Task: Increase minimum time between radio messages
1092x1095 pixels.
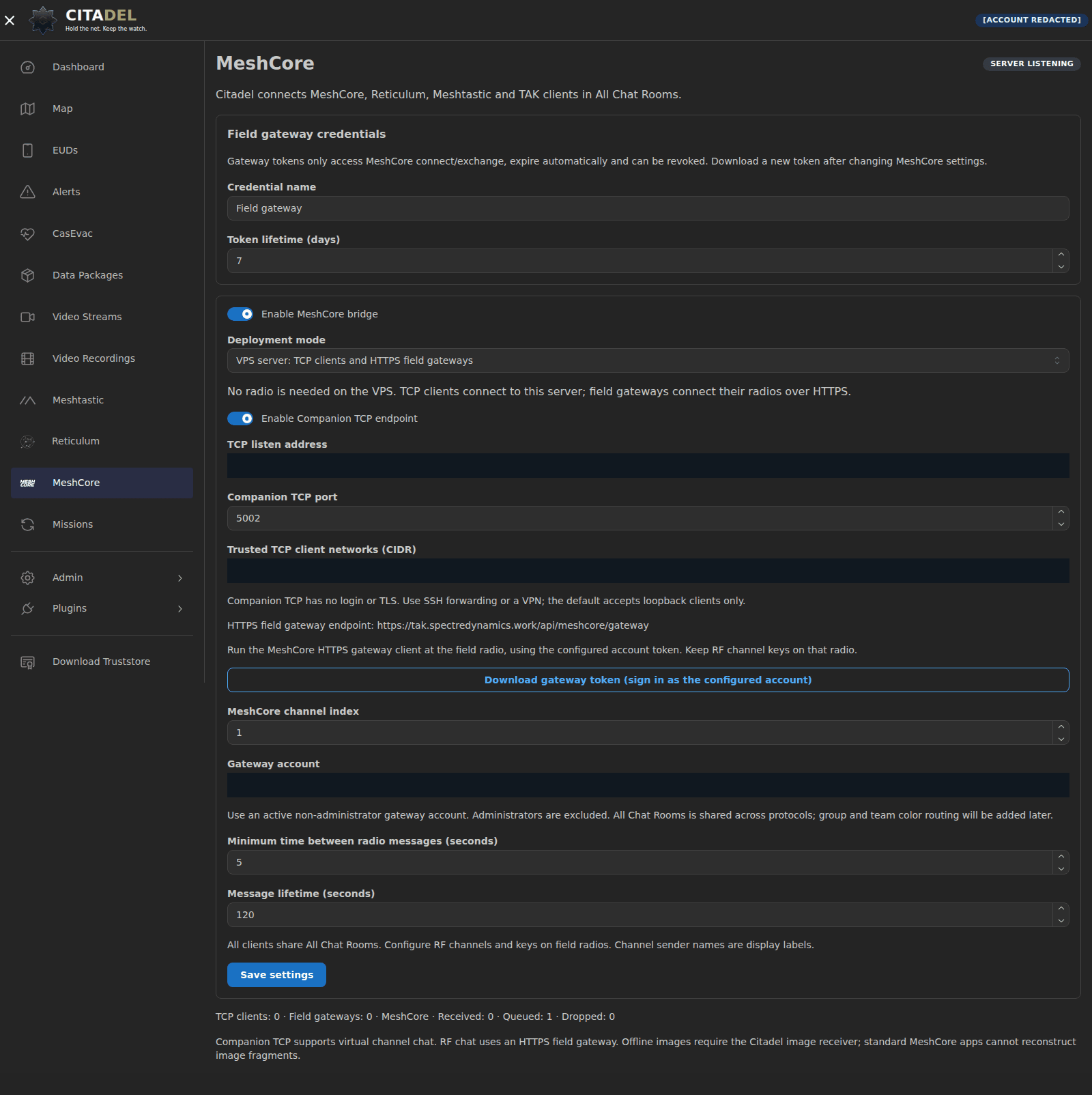Action: (x=1061, y=856)
